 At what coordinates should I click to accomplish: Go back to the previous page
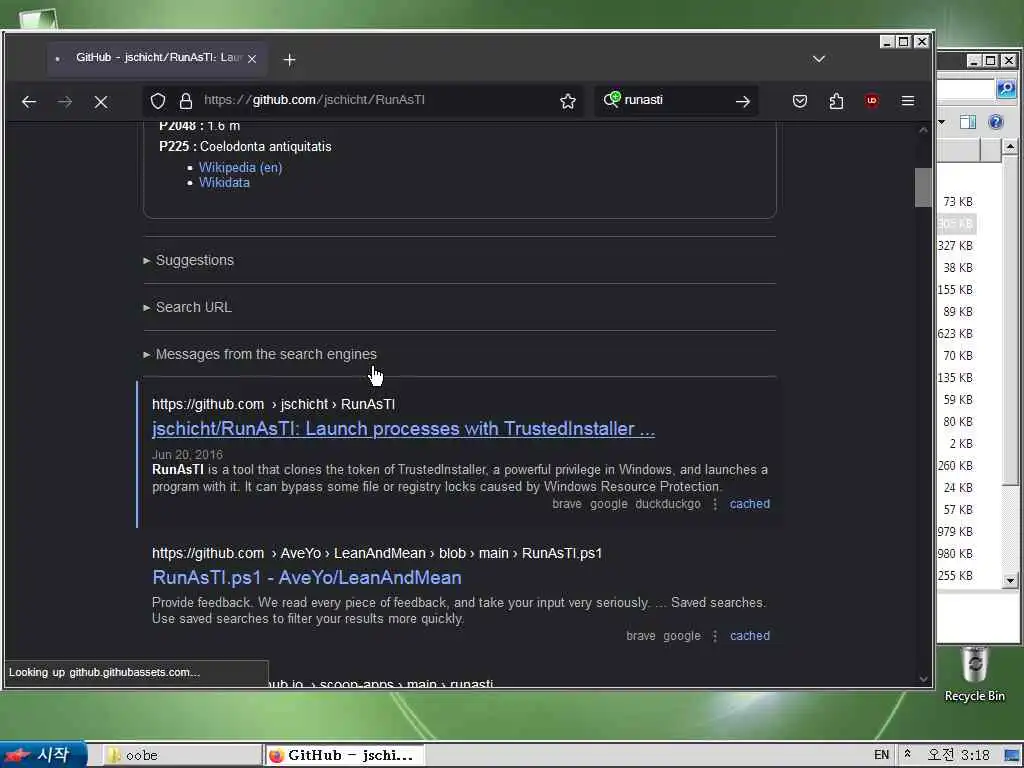28,101
